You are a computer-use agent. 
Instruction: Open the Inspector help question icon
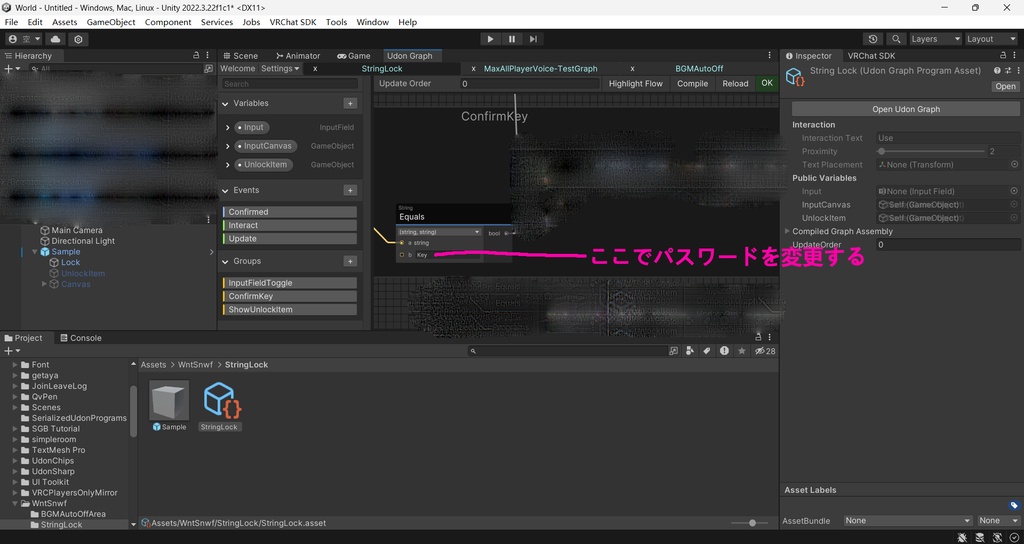997,71
